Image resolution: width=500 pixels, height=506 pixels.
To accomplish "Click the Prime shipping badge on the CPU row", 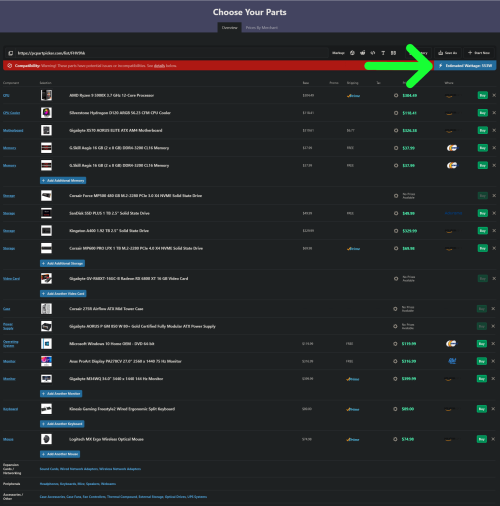I will click(x=353, y=96).
